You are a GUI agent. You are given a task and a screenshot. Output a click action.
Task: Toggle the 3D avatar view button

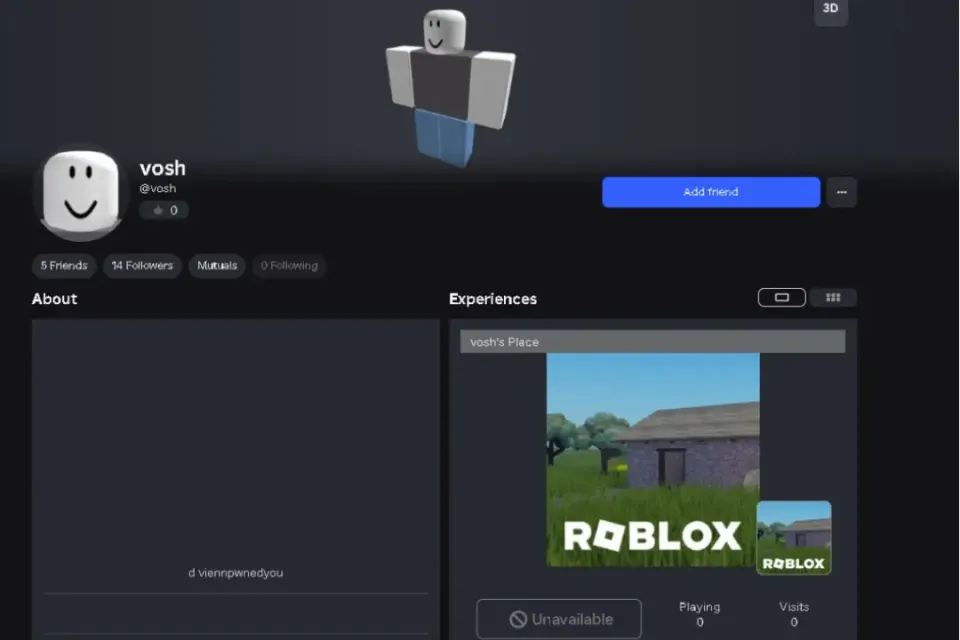pyautogui.click(x=830, y=9)
